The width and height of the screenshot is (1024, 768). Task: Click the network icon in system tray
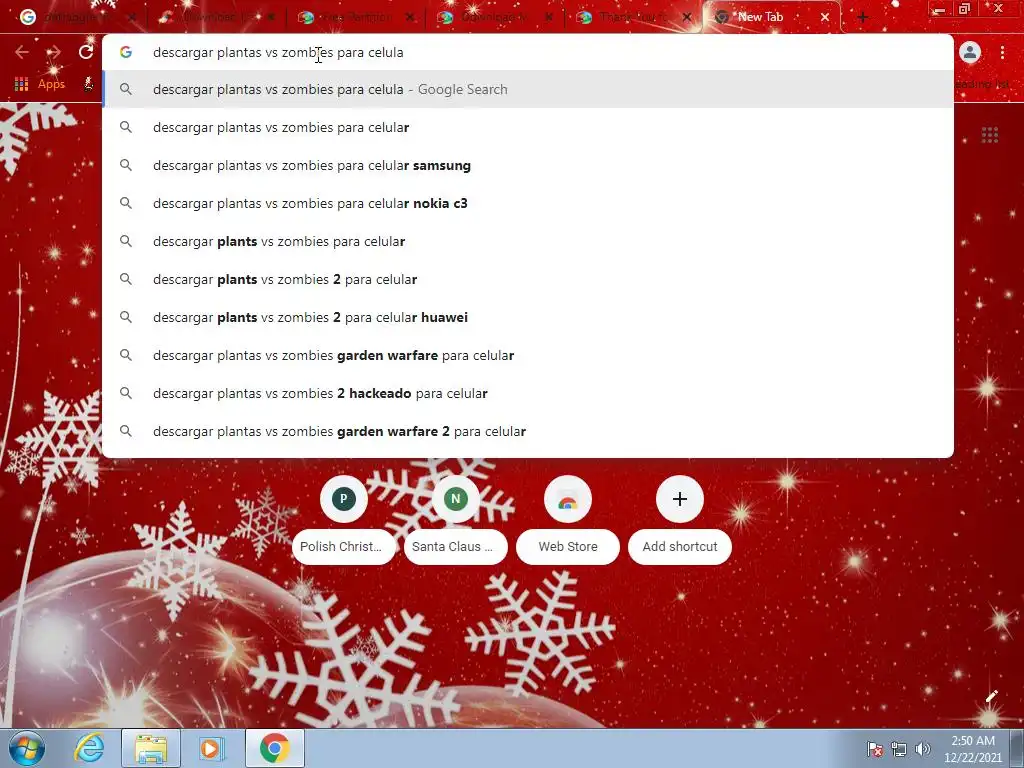899,749
